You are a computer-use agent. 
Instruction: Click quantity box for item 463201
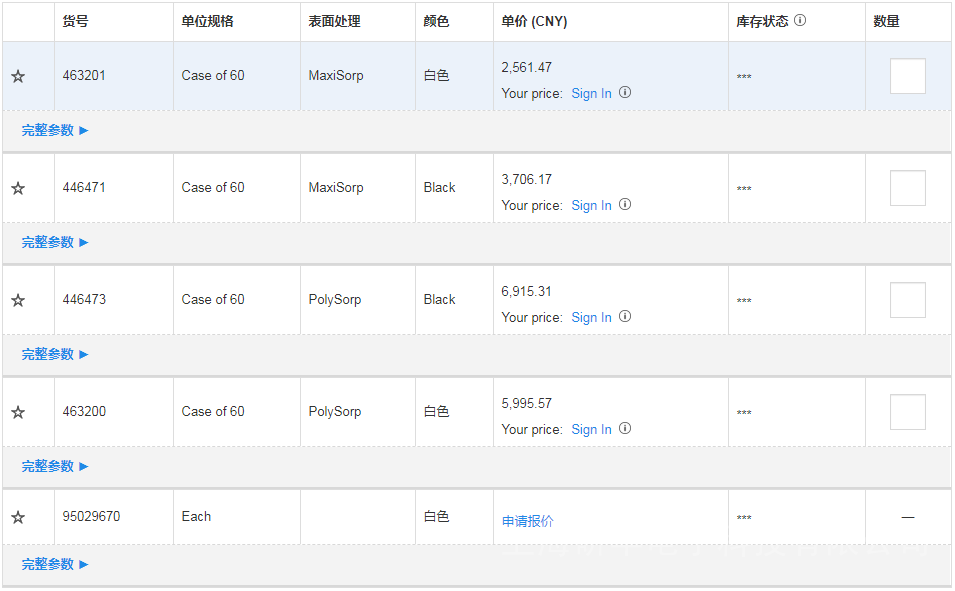coord(907,76)
